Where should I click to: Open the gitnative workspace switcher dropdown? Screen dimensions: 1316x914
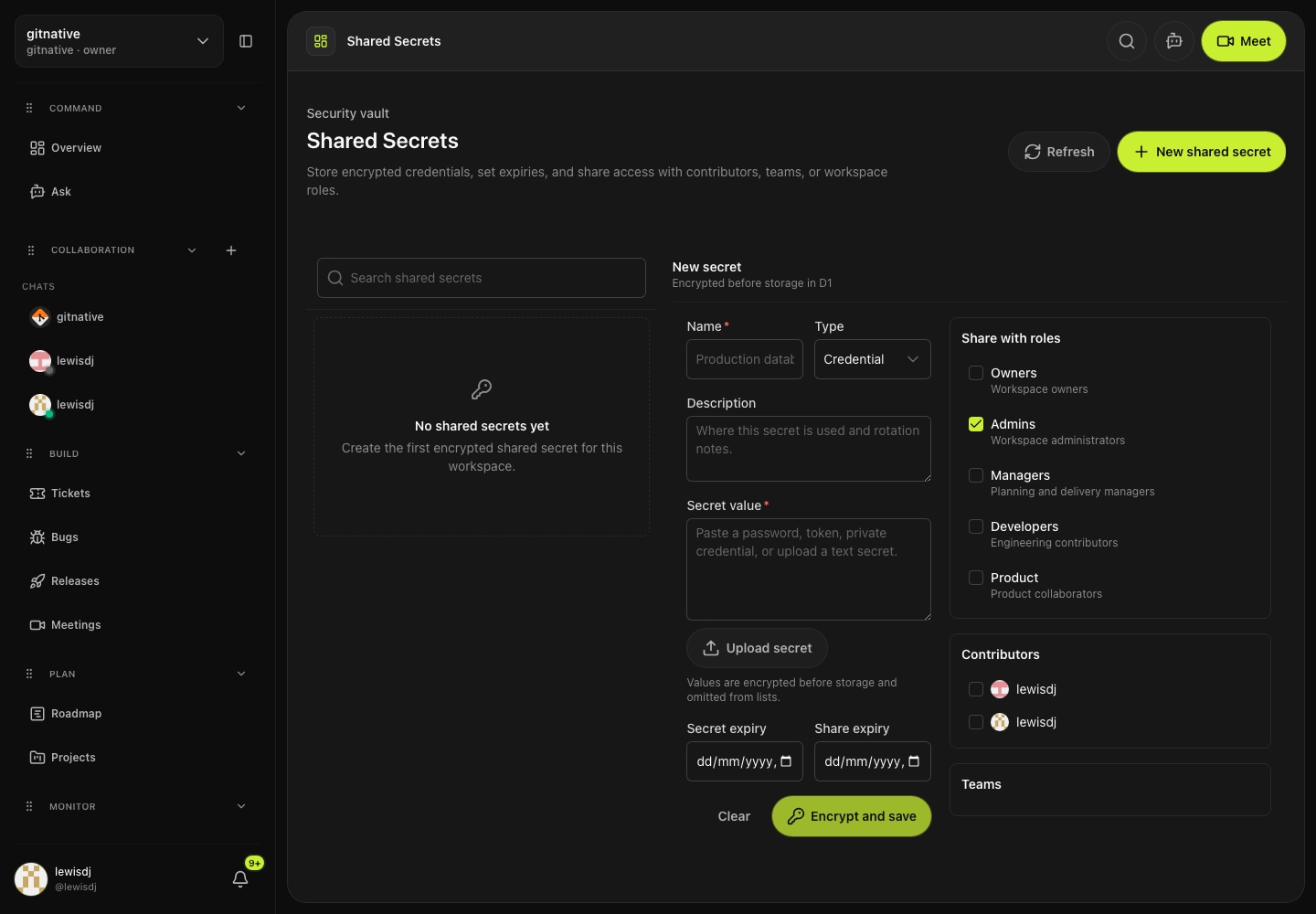119,41
